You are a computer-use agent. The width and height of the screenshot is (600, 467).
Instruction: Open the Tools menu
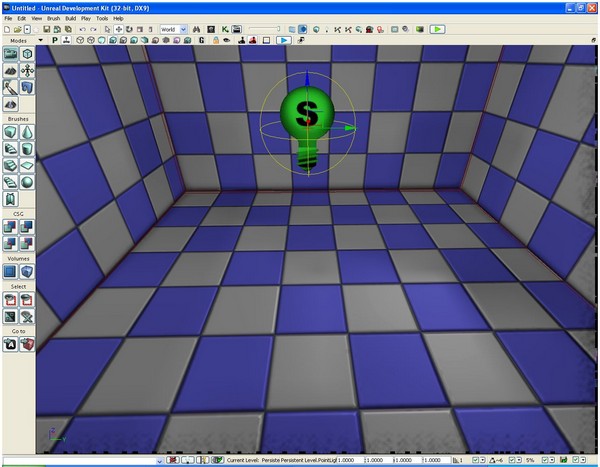point(102,18)
